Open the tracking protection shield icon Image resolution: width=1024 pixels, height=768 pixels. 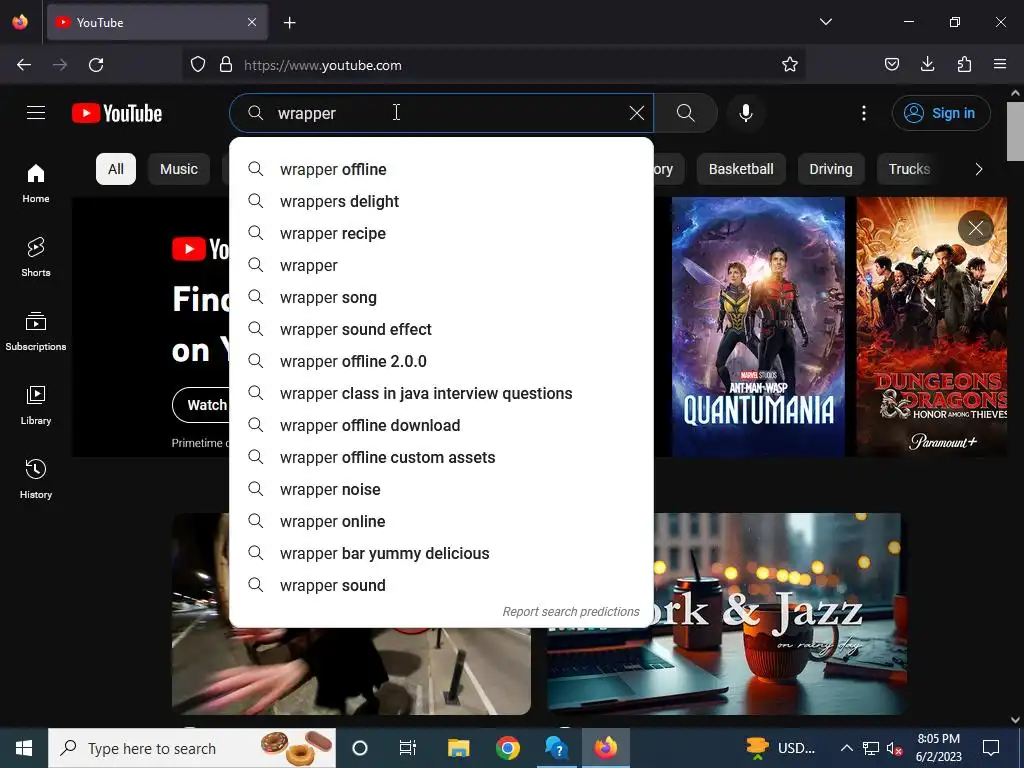[198, 65]
